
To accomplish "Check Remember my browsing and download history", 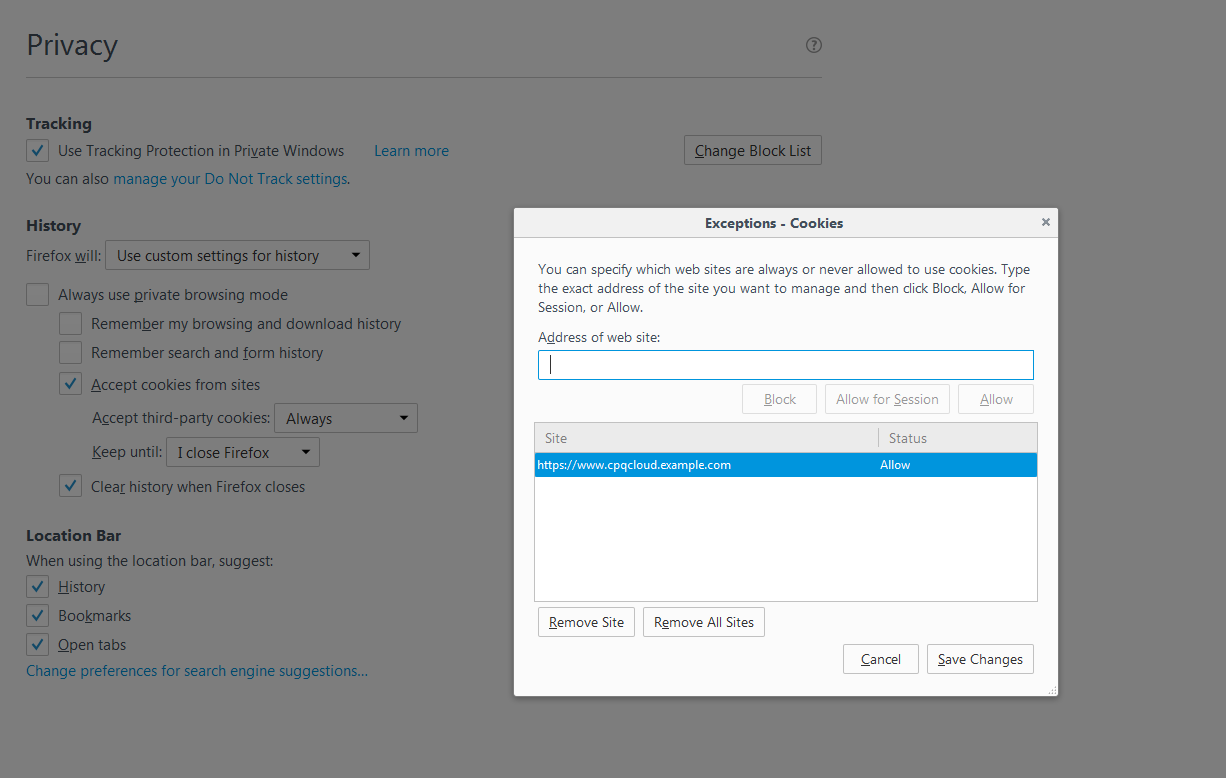I will (x=70, y=324).
